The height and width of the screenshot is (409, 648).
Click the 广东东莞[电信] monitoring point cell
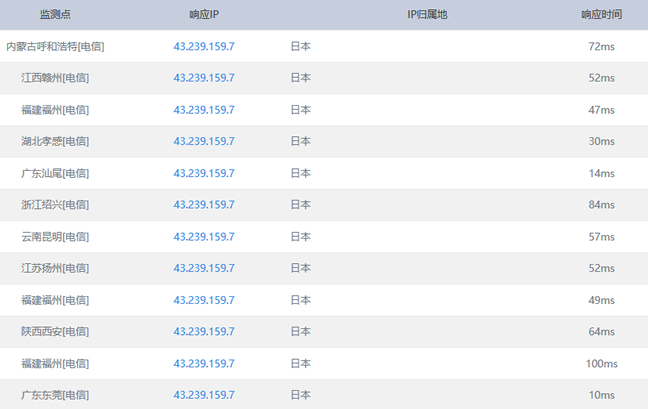click(x=55, y=395)
